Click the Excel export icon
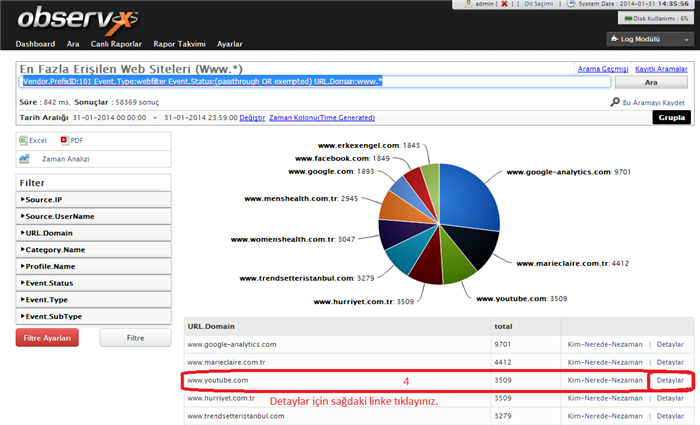The image size is (700, 425). tap(24, 141)
